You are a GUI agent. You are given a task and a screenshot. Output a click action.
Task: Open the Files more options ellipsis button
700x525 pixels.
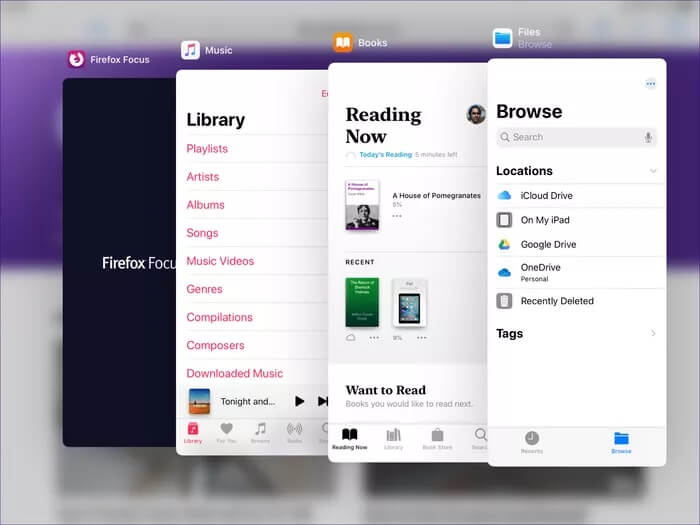(650, 83)
